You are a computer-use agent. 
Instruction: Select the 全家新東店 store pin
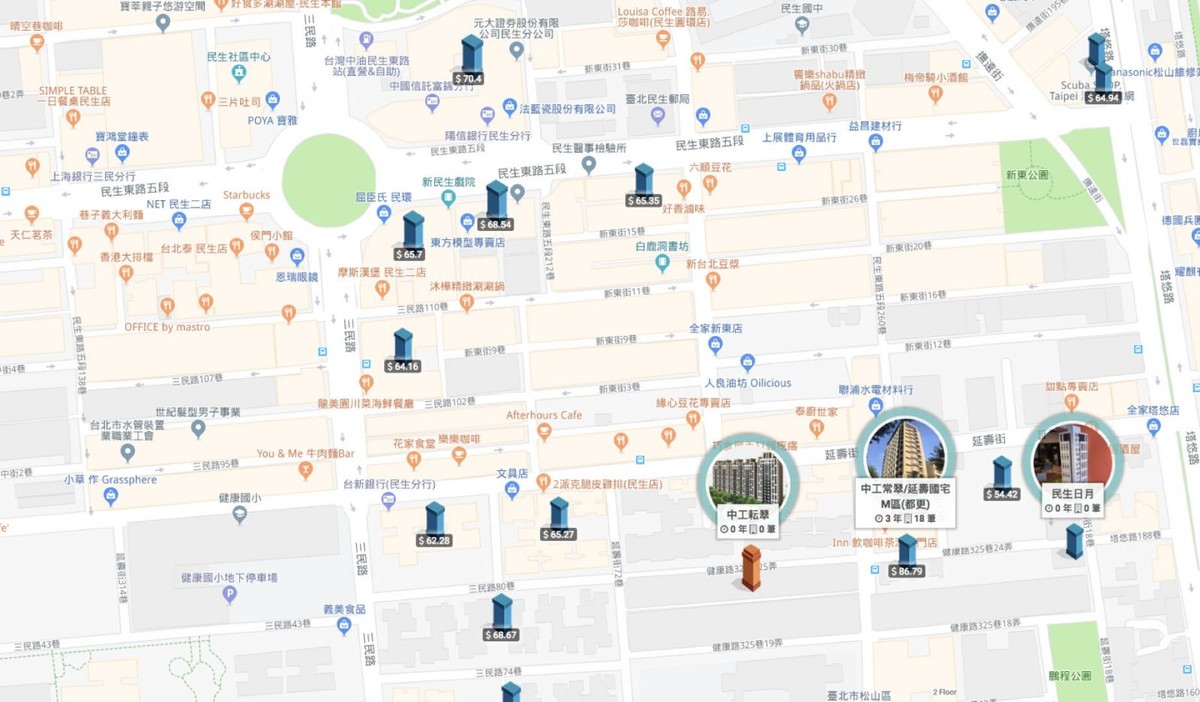point(714,344)
